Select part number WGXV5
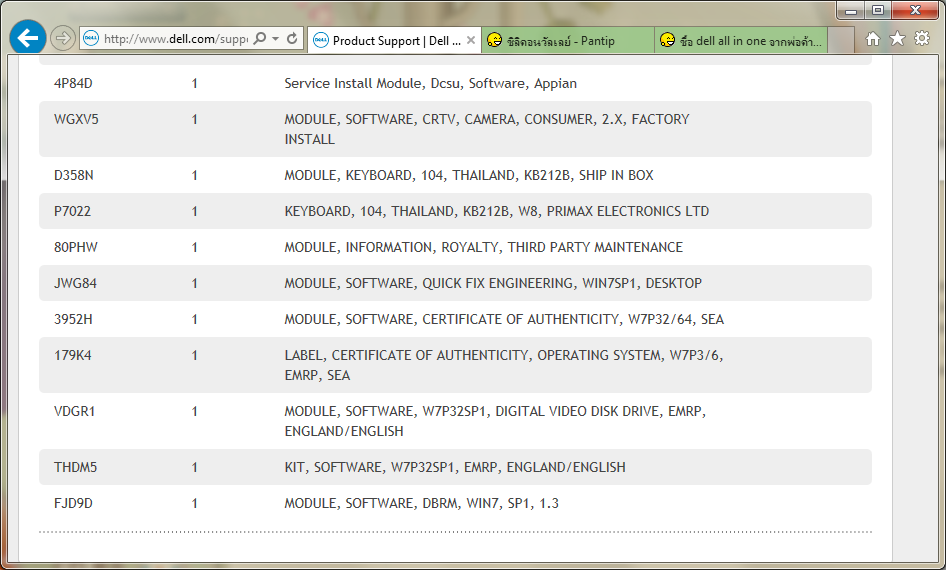946x570 pixels. [x=76, y=119]
